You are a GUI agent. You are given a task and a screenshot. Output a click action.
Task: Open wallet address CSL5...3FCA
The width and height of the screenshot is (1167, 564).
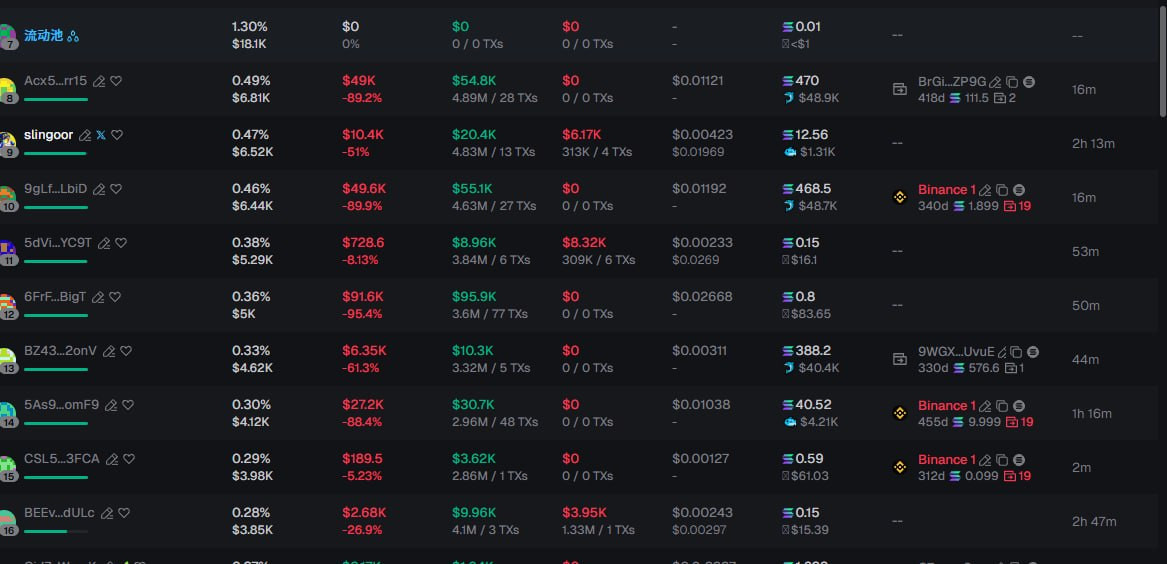click(x=61, y=459)
